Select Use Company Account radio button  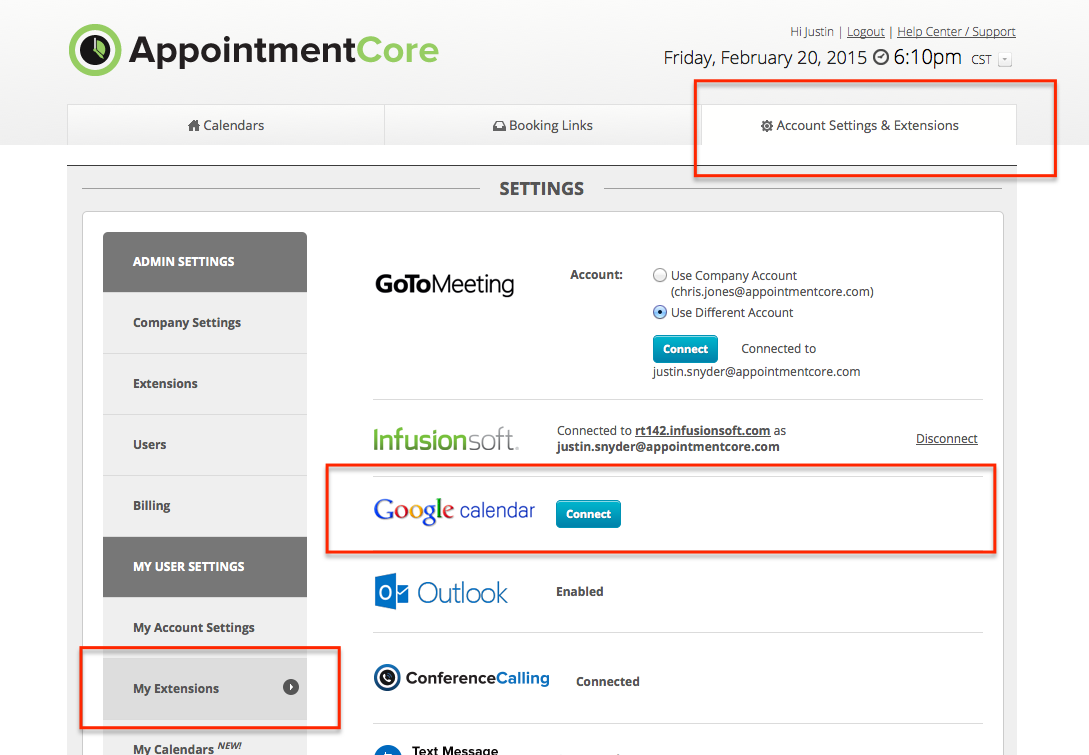tap(660, 275)
